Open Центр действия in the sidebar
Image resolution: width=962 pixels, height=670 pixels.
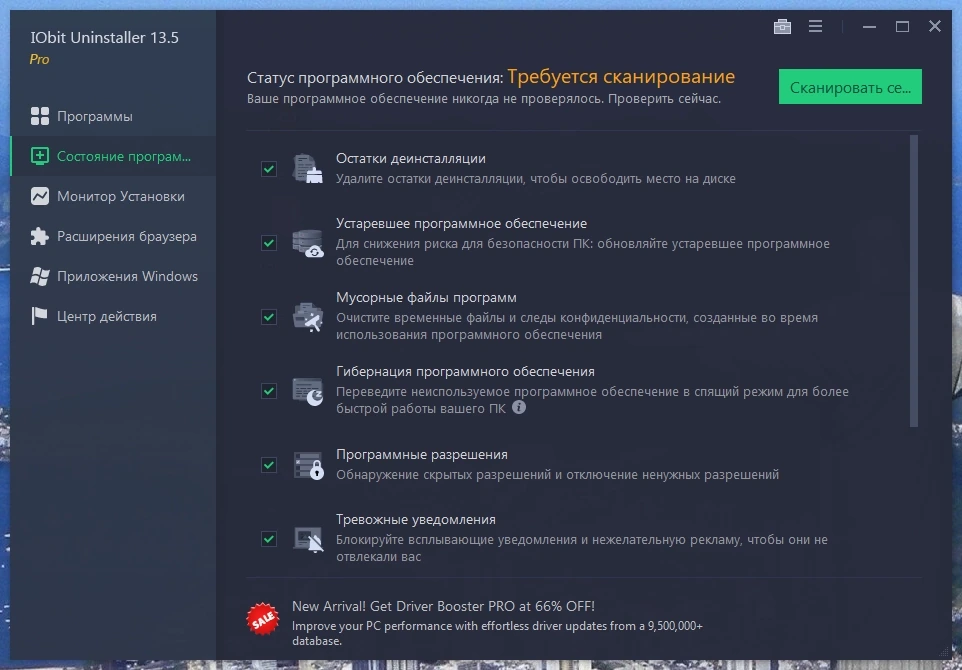click(x=113, y=316)
